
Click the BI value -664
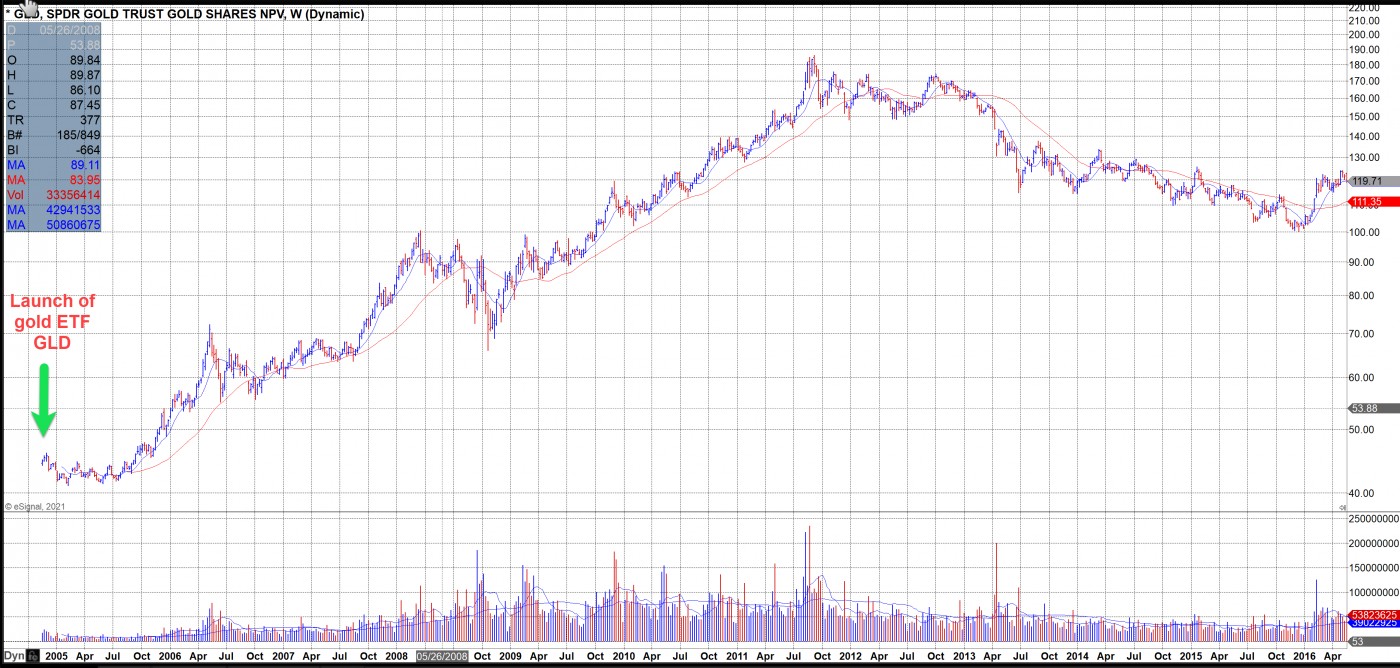[x=87, y=150]
